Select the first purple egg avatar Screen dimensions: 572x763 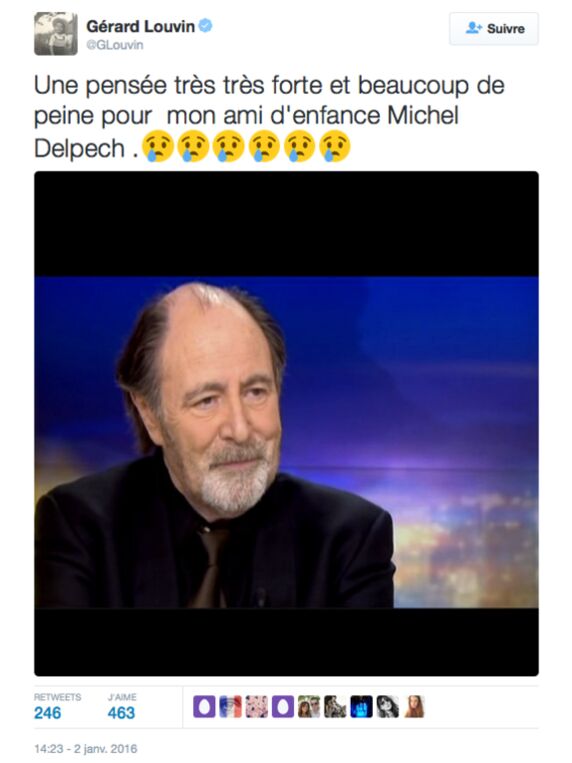204,707
